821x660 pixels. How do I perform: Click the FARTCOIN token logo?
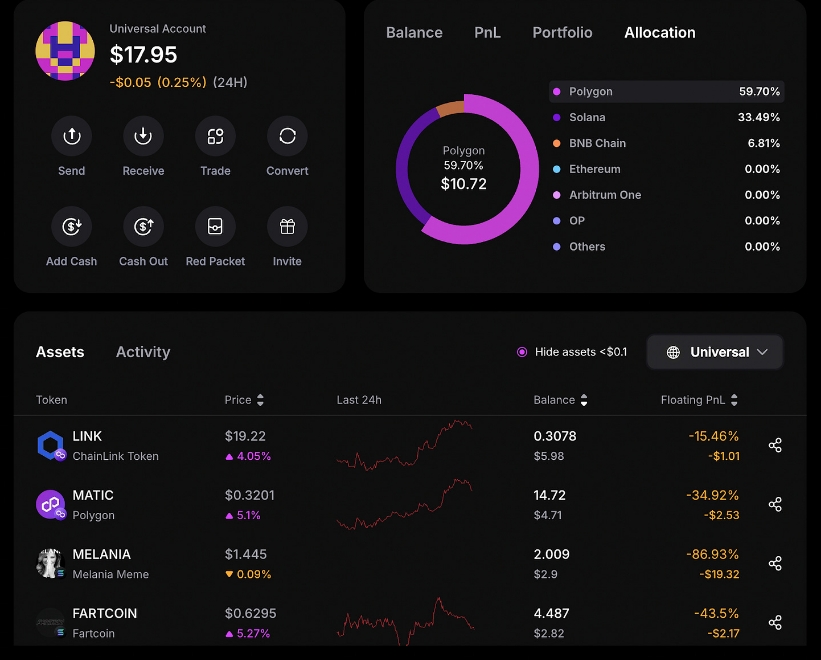coord(51,622)
